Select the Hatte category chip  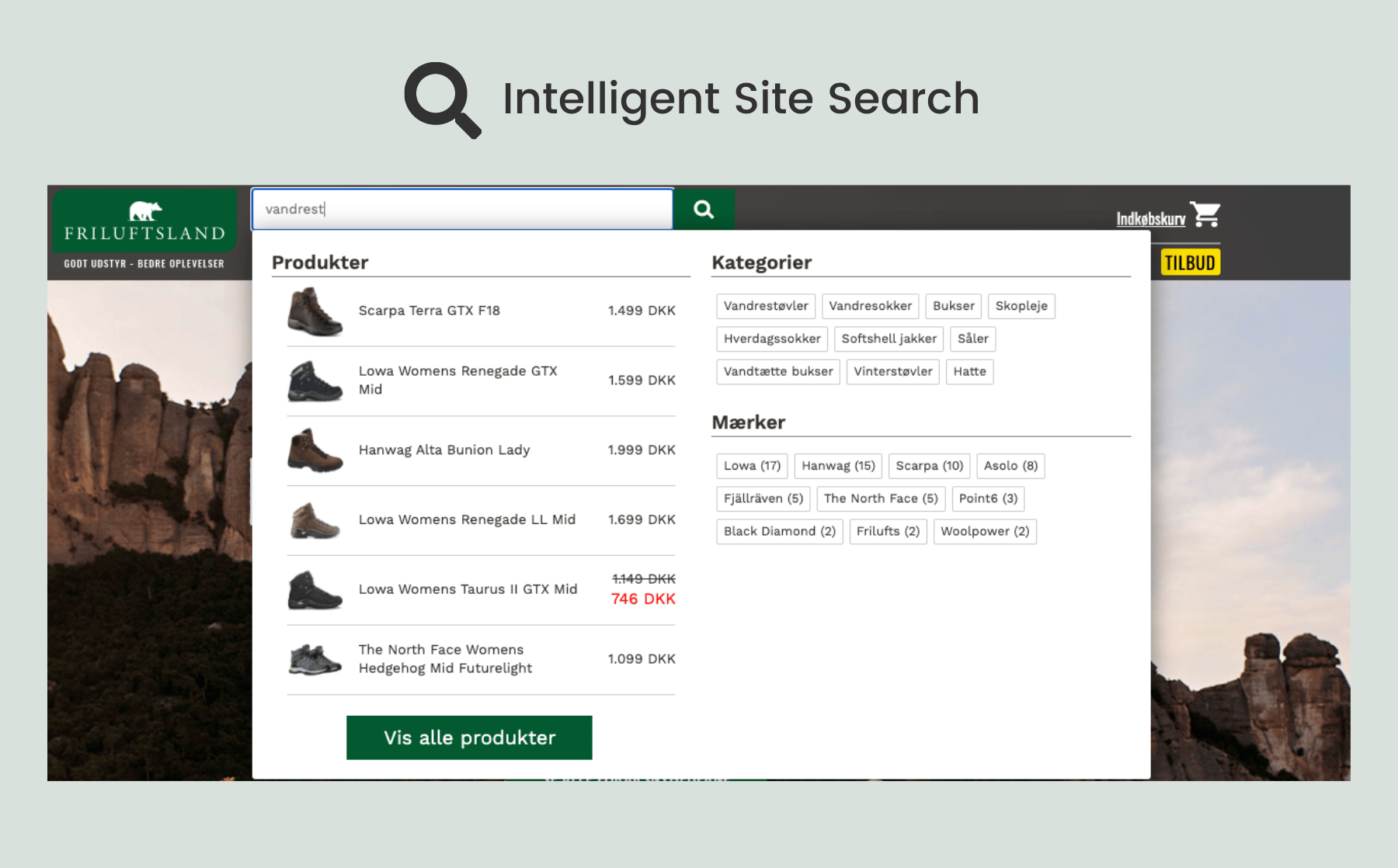(969, 371)
